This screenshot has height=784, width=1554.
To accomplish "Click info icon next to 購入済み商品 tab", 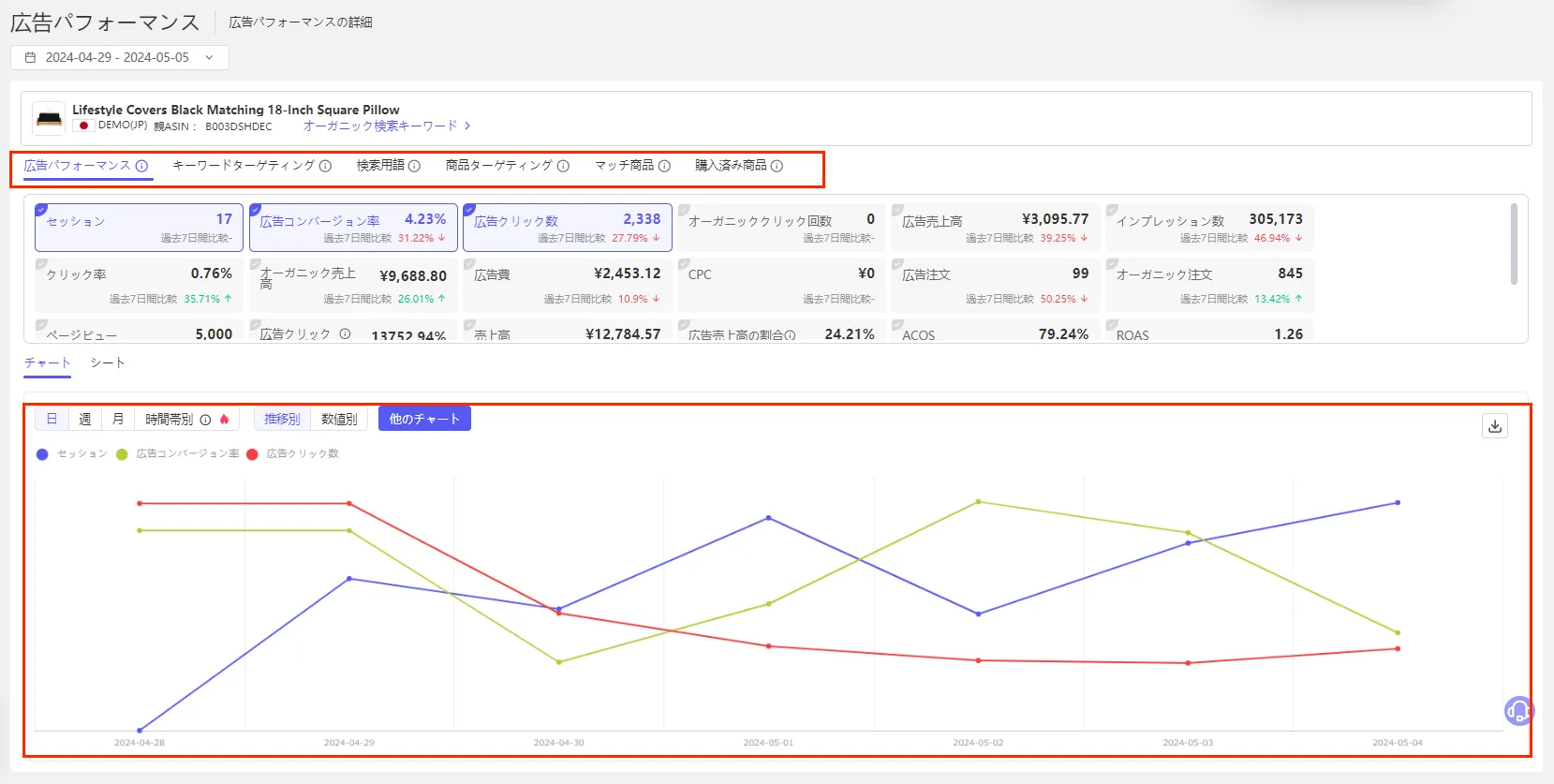I will click(x=777, y=166).
